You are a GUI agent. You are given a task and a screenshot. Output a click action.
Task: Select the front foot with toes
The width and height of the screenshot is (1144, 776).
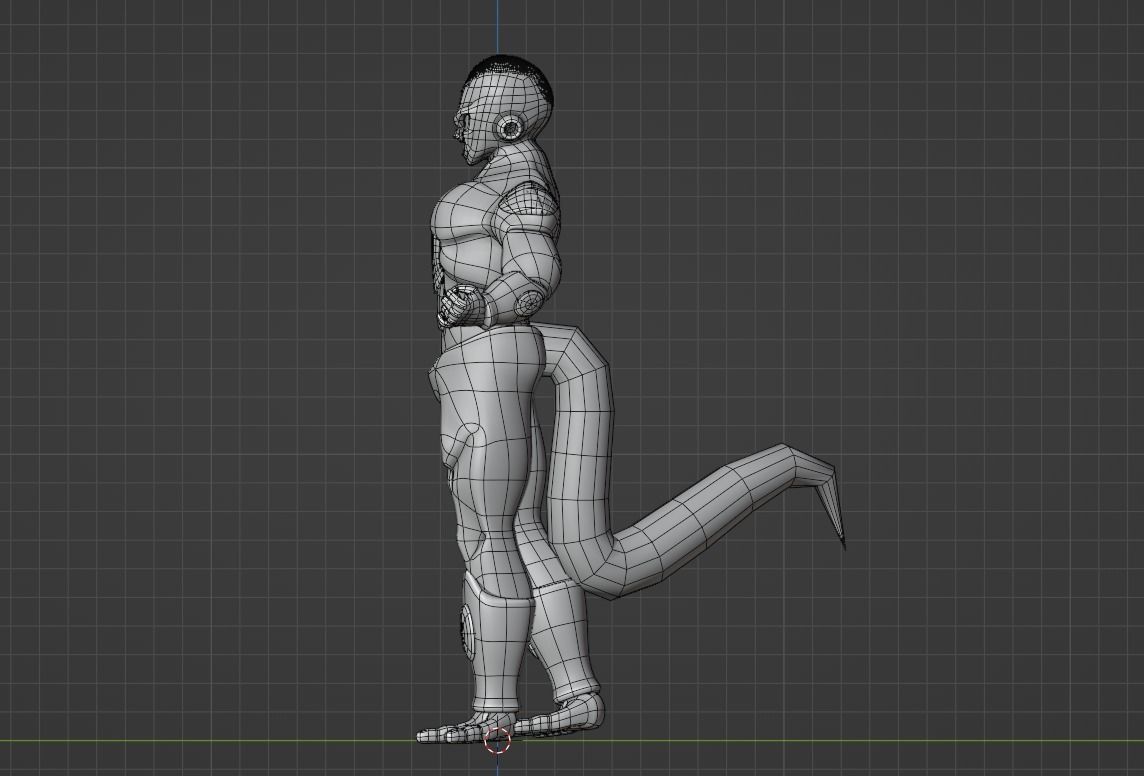click(x=466, y=730)
